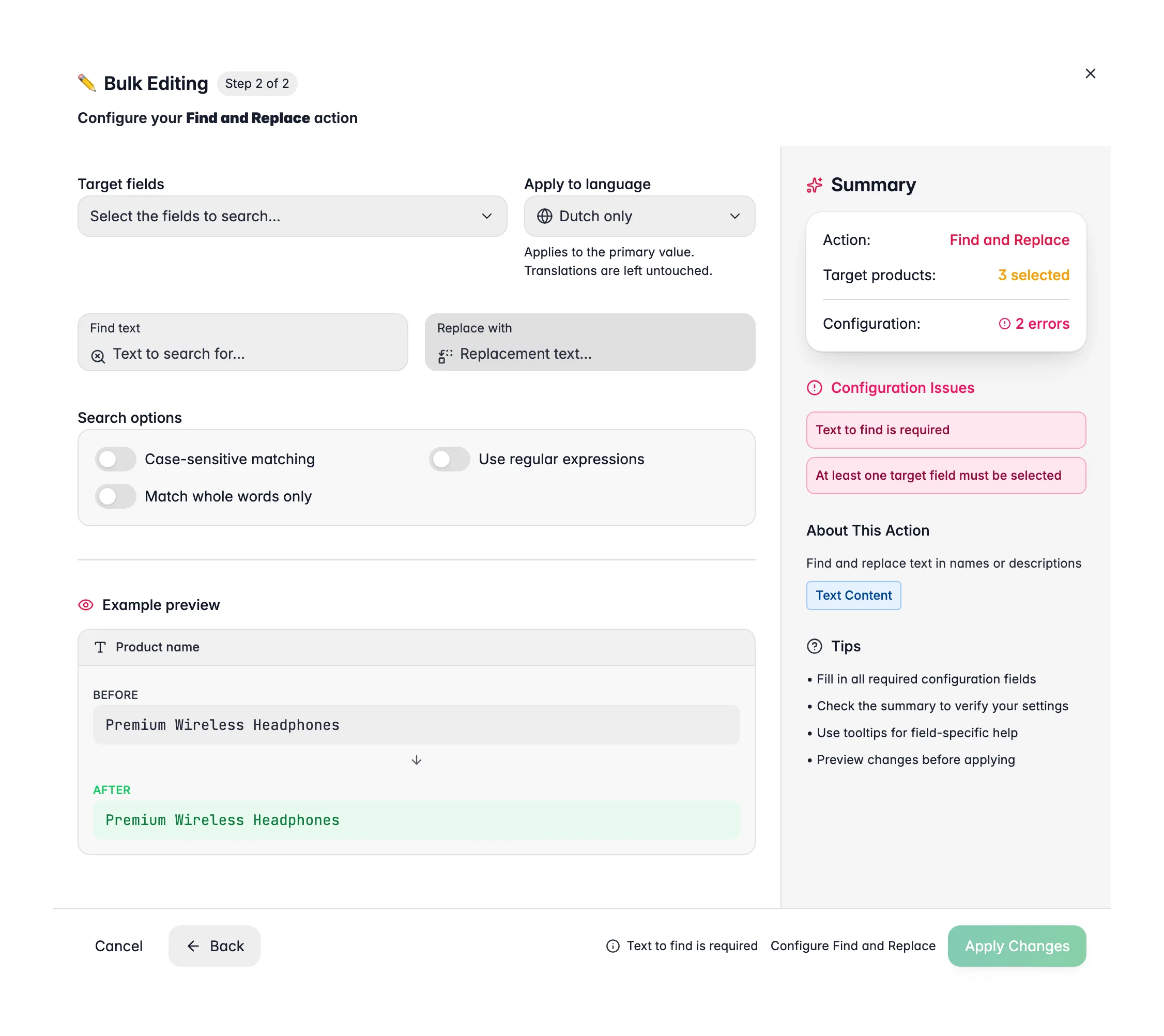Click the AFTER 'Premium Wireless Headphones' sample

point(416,820)
